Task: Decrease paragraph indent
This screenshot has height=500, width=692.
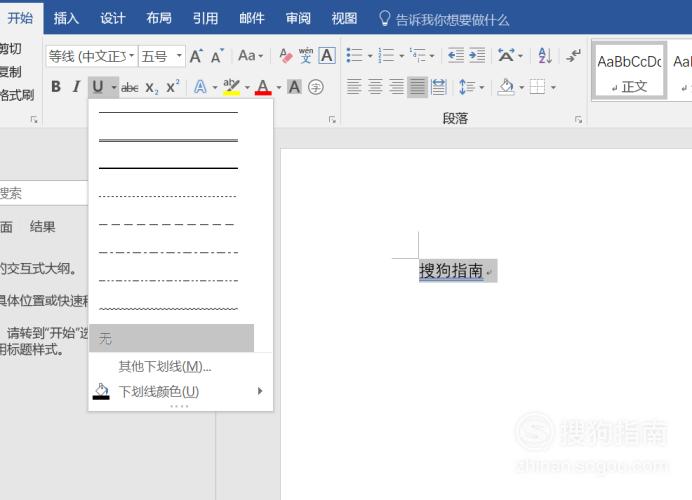Action: 456,56
